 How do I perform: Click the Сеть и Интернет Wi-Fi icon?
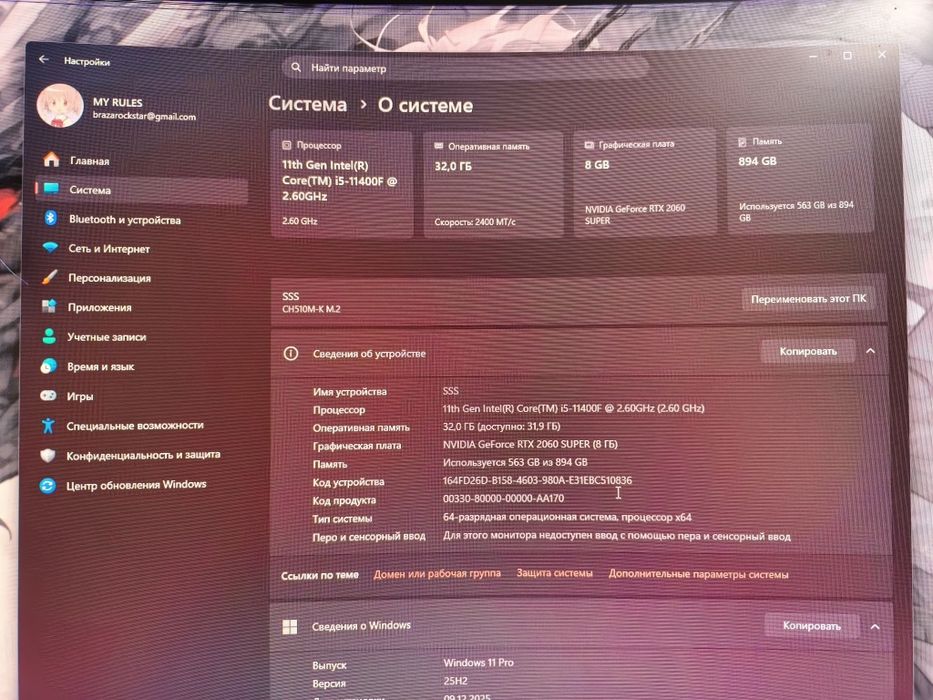click(x=50, y=247)
